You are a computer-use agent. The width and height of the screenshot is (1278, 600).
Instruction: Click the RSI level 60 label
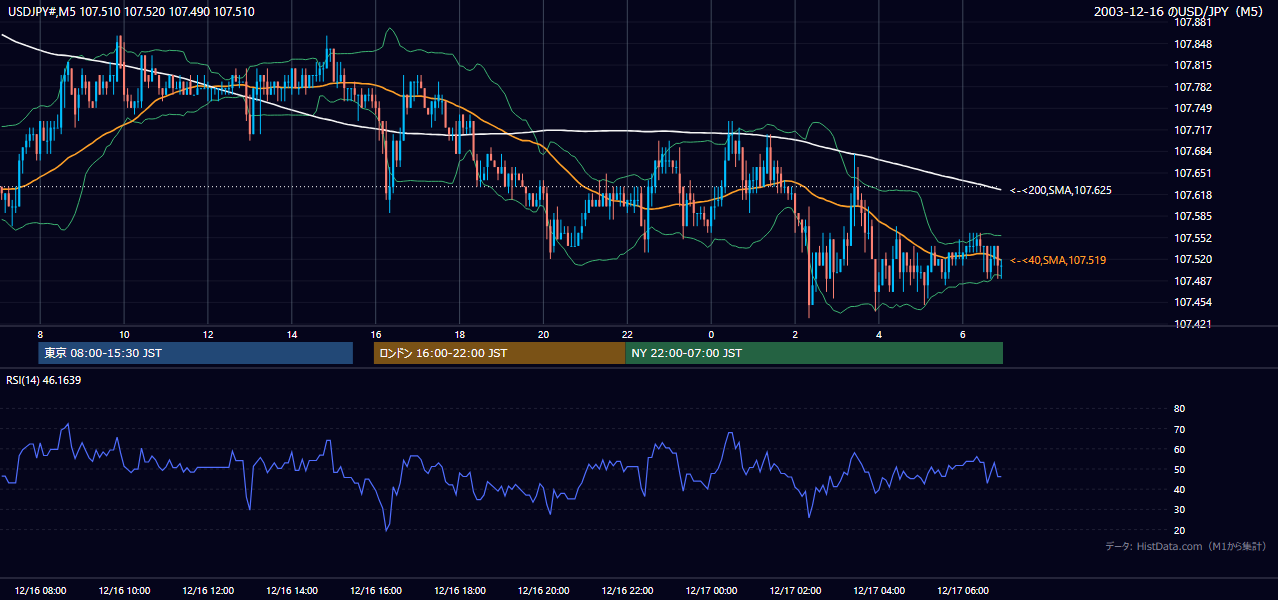pyautogui.click(x=1179, y=449)
